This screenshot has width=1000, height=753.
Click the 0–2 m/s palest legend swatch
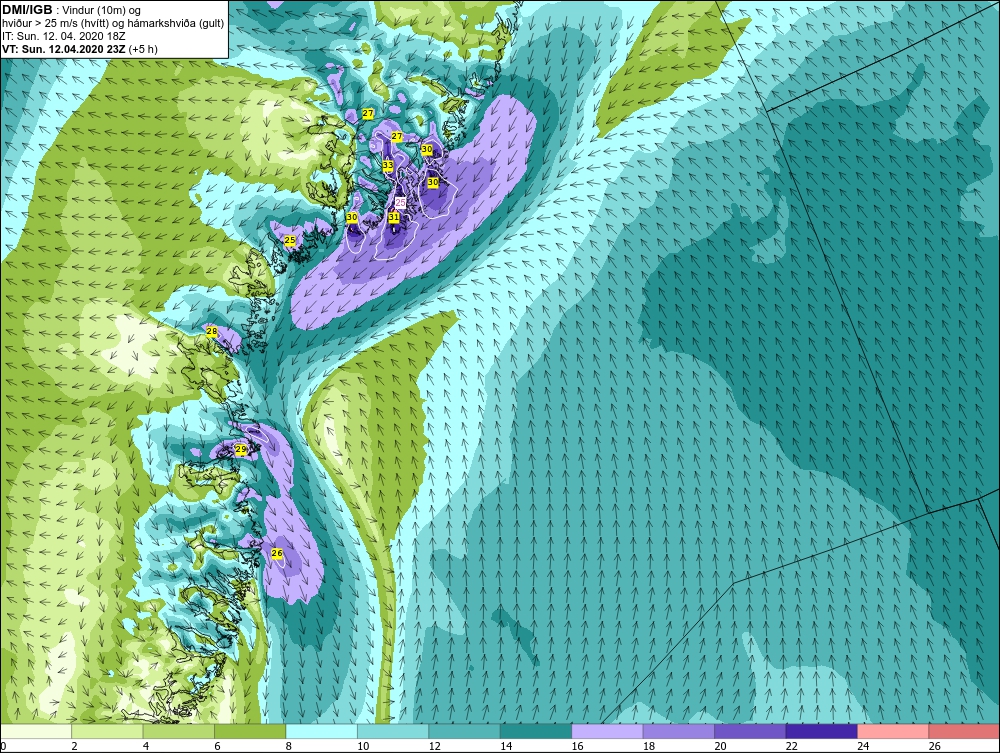pos(36,731)
